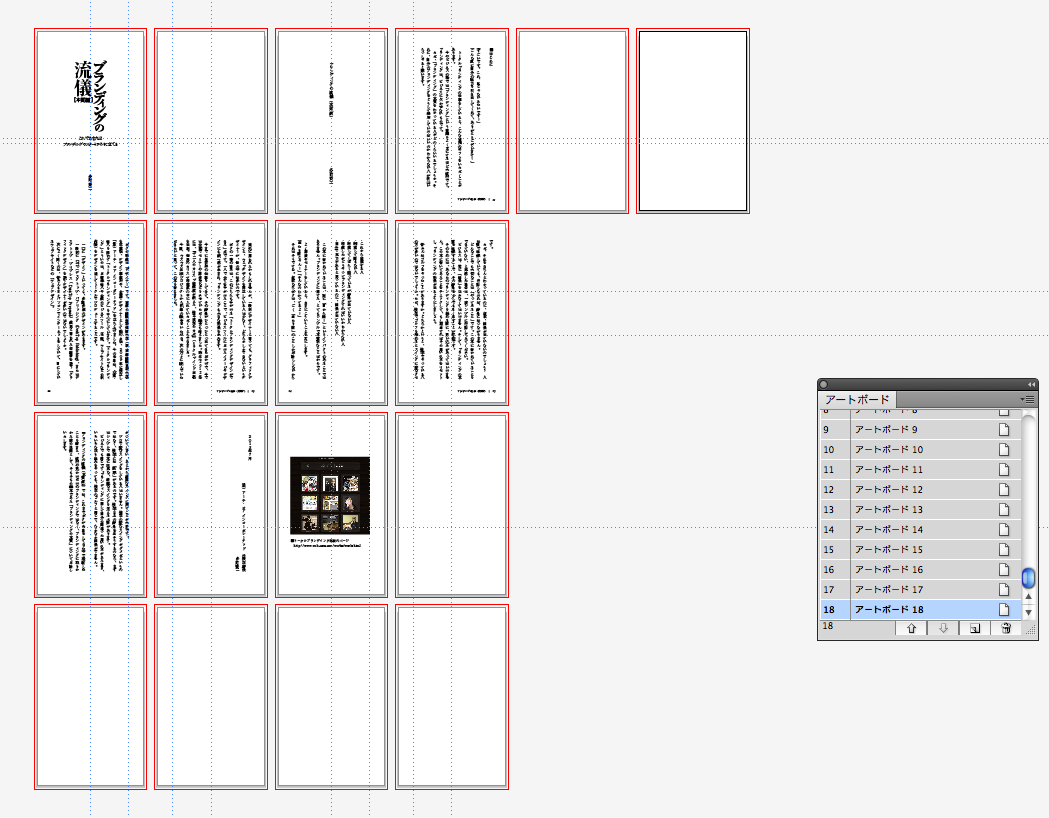
Task: Select the アートボード 17 row
Action: pos(921,590)
